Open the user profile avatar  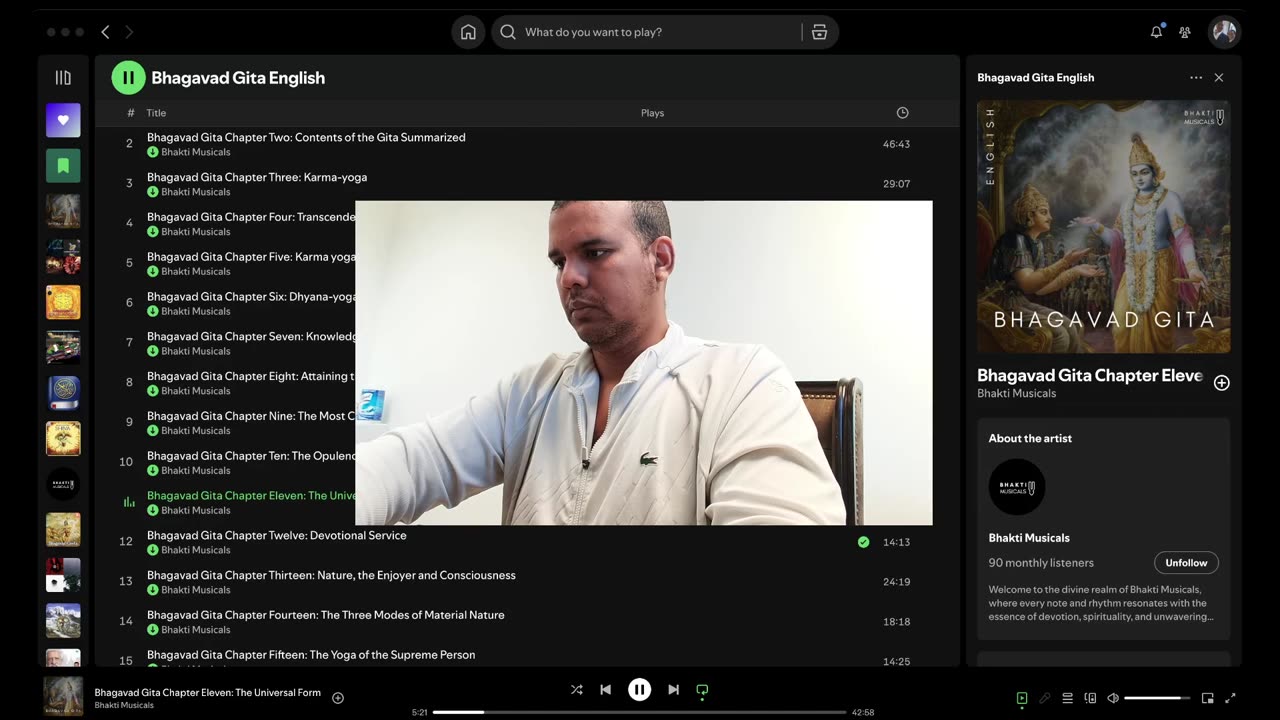[1224, 32]
